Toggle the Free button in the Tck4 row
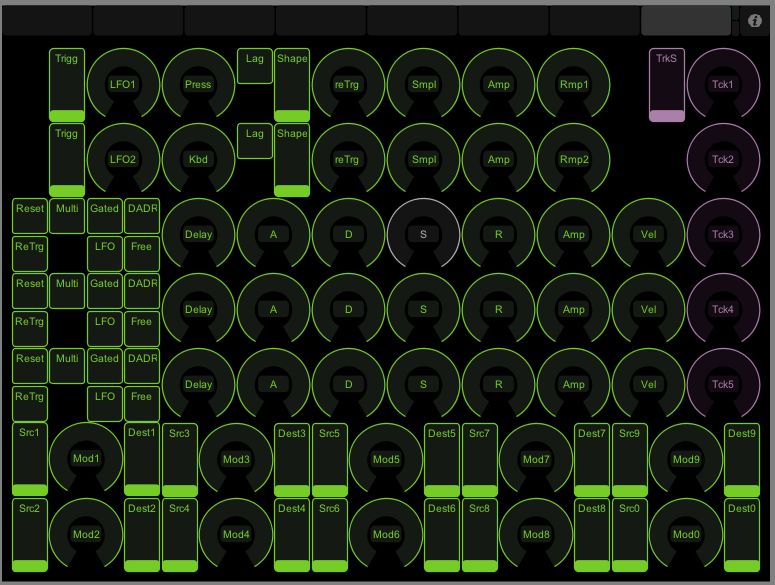The height and width of the screenshot is (585, 775). point(142,329)
